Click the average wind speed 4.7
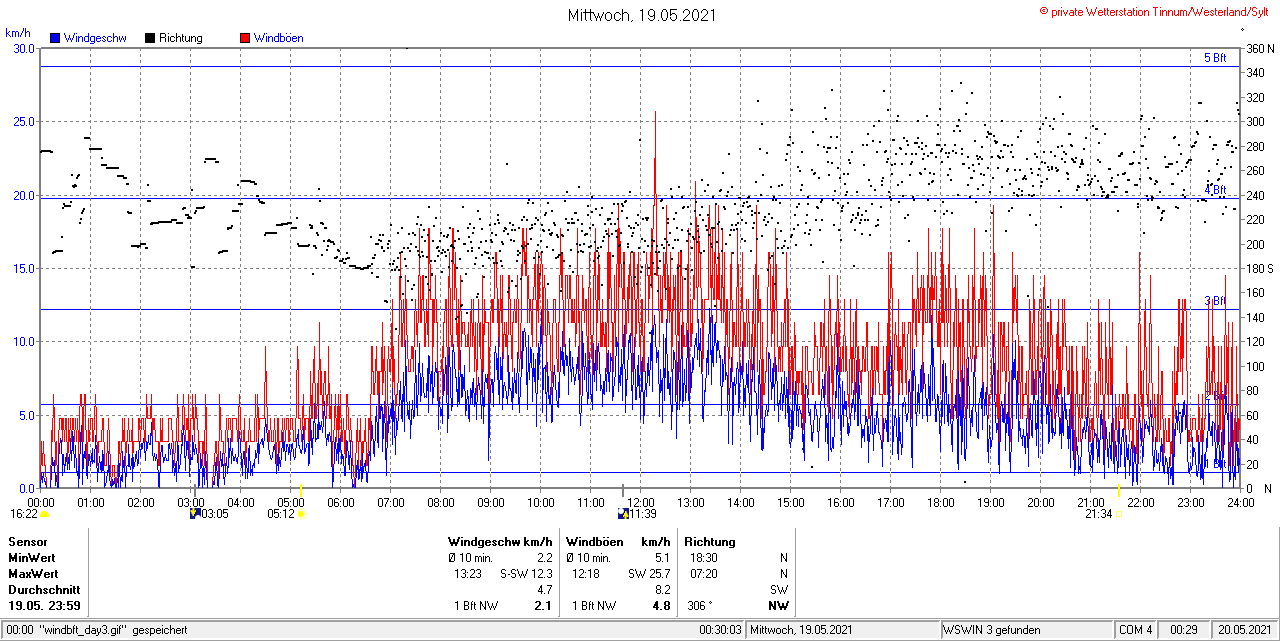Image resolution: width=1280 pixels, height=641 pixels. (x=545, y=590)
